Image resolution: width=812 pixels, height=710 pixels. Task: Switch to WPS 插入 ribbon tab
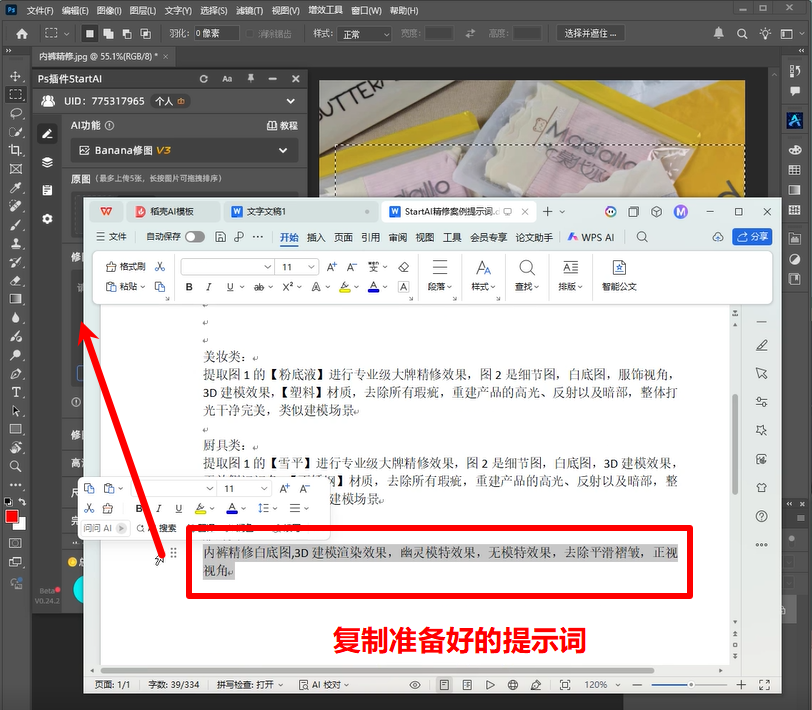316,237
